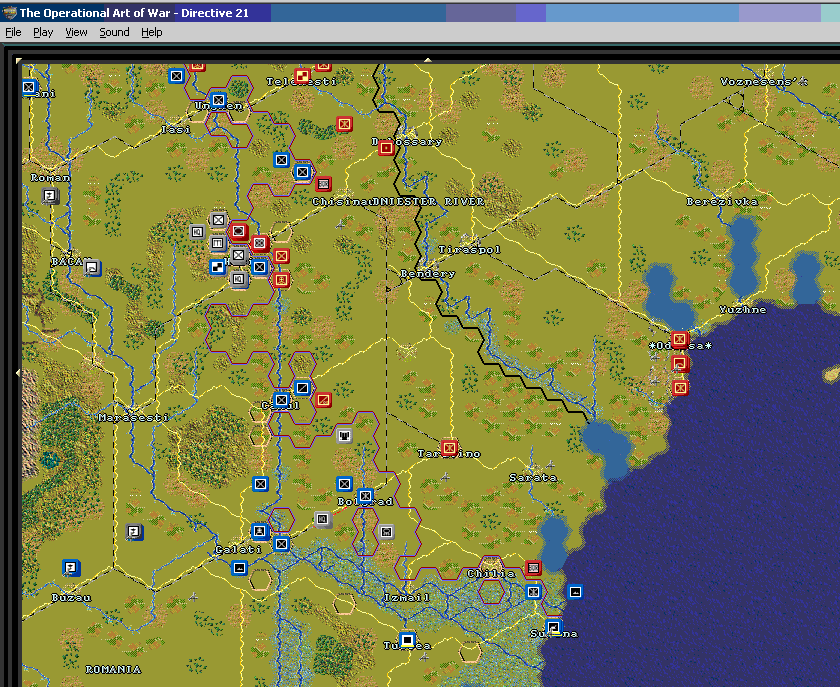
Task: Select the red unit near Telenesti
Action: pos(302,76)
